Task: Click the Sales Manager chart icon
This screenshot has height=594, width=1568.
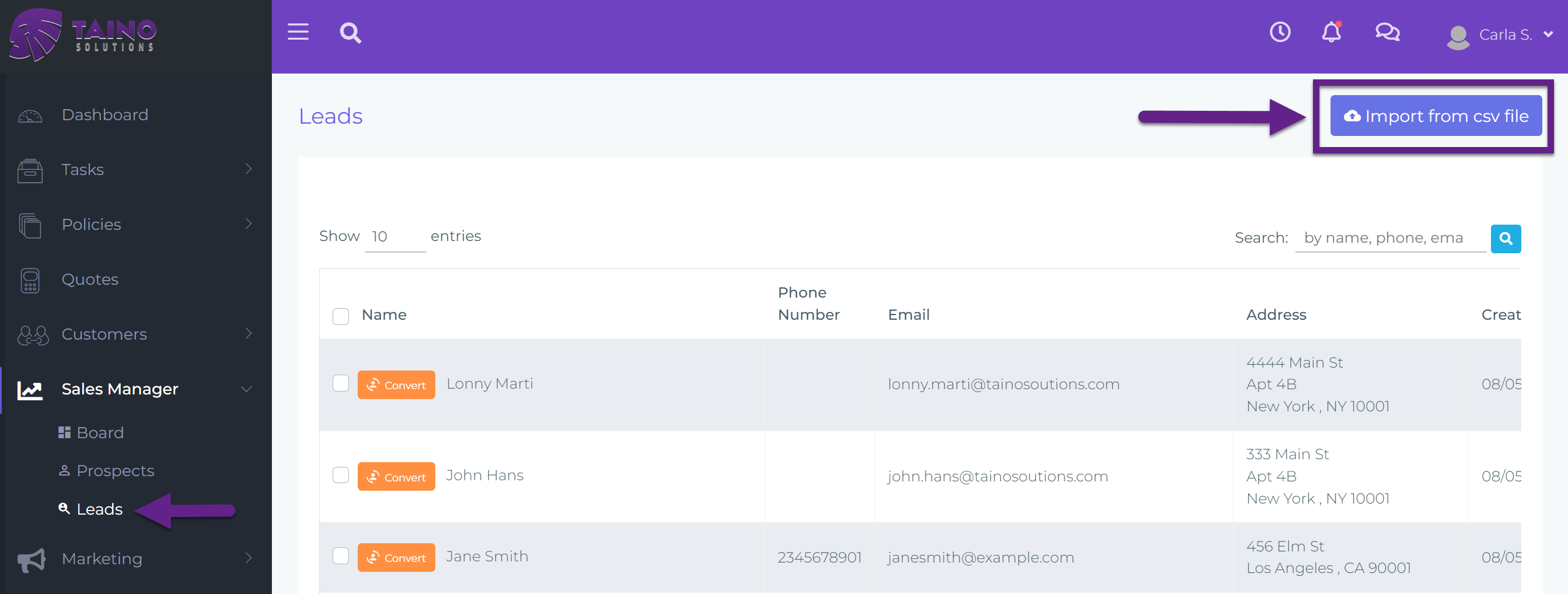Action: coord(30,390)
